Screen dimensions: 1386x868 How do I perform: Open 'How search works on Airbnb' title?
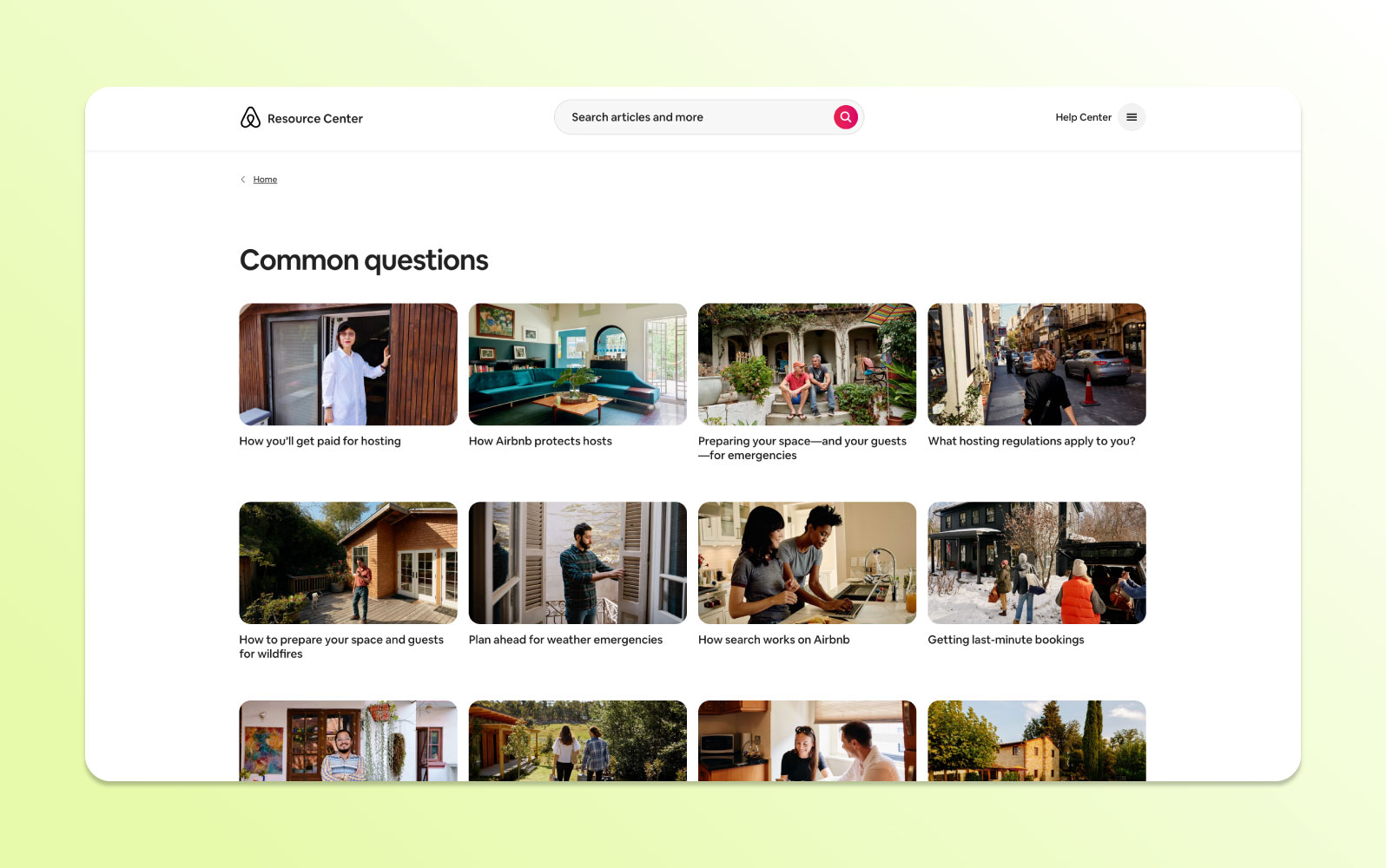(x=774, y=640)
